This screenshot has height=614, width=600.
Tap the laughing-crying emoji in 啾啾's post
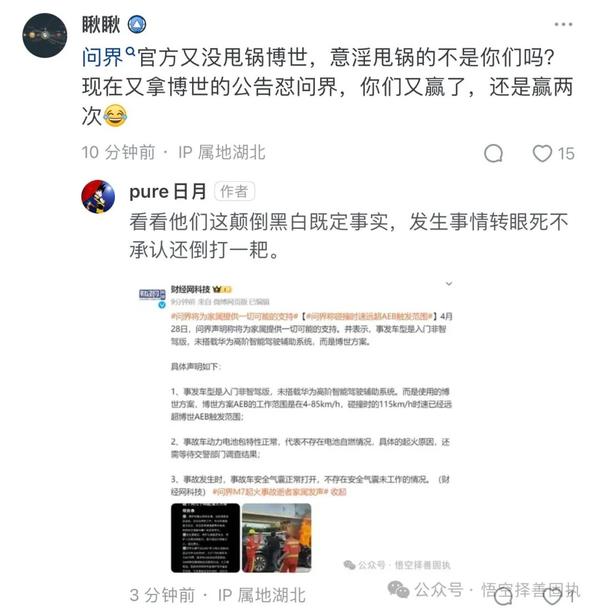coord(115,116)
